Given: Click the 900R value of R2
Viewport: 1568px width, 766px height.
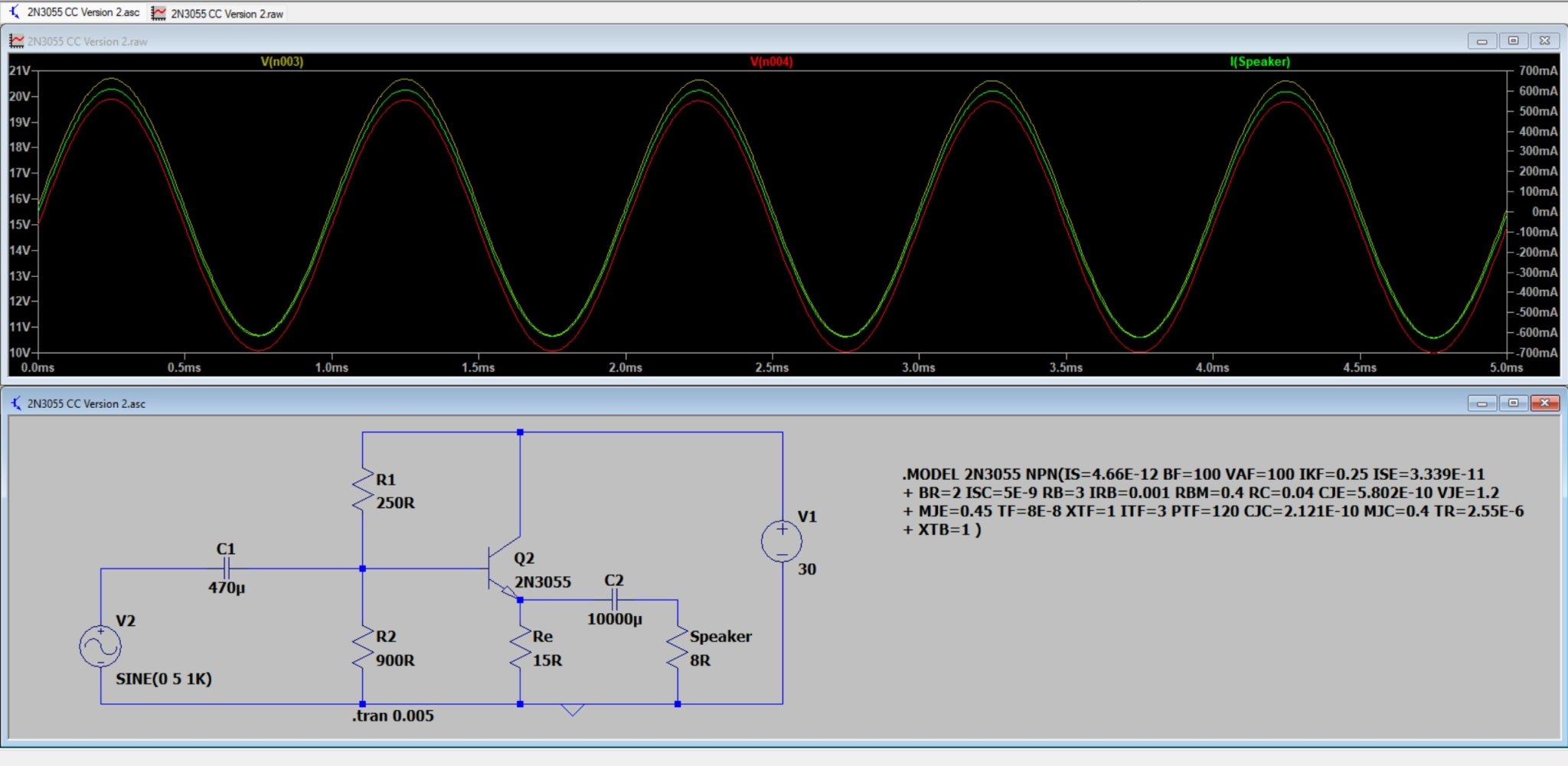Looking at the screenshot, I should pos(395,660).
